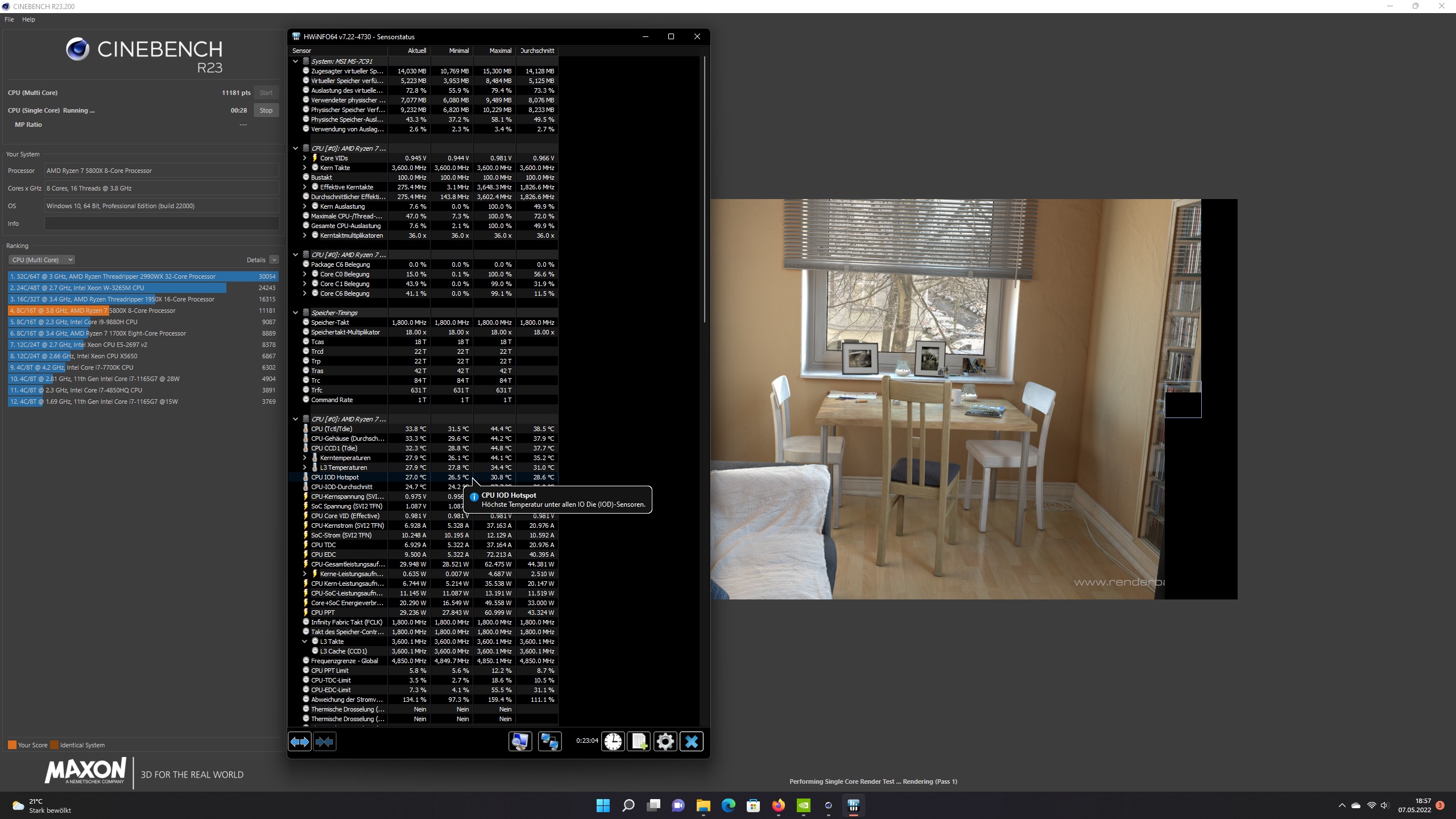Close sensors with blue X icon
The image size is (1456, 819).
[692, 742]
